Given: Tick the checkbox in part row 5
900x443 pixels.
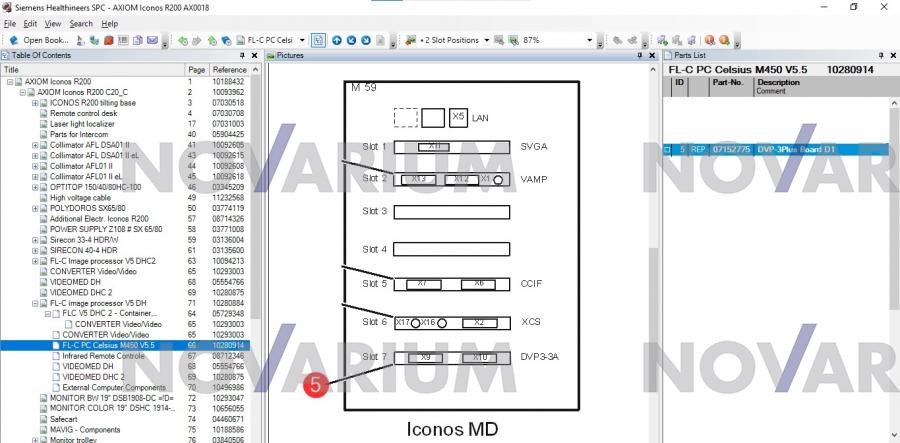Looking at the screenshot, I should tap(668, 149).
